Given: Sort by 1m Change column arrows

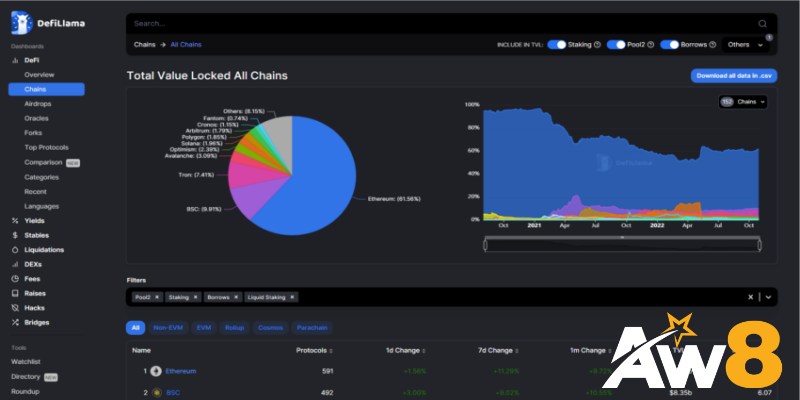Looking at the screenshot, I should click(x=609, y=351).
